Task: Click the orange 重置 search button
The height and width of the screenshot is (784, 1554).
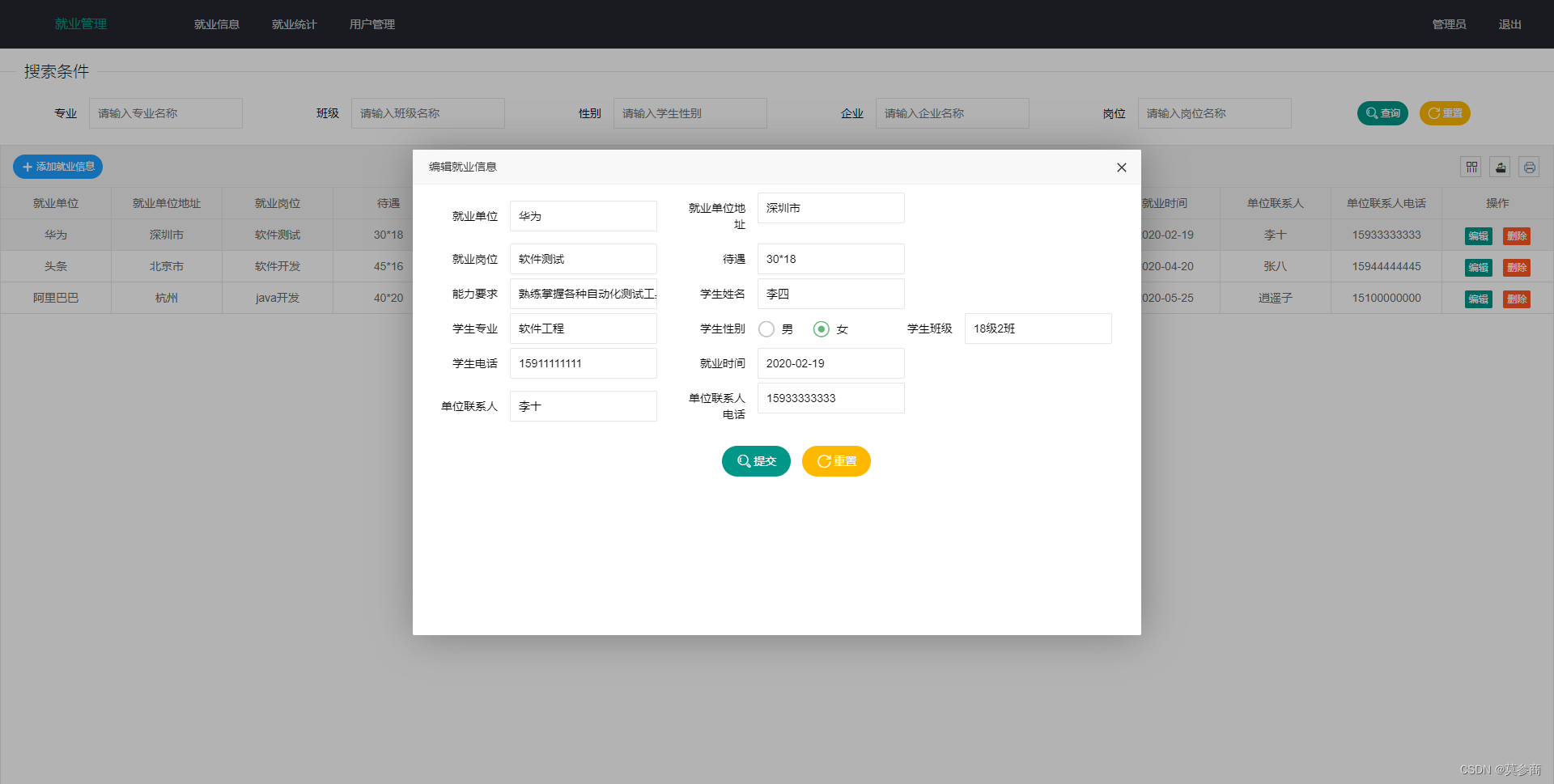Action: (x=1445, y=113)
